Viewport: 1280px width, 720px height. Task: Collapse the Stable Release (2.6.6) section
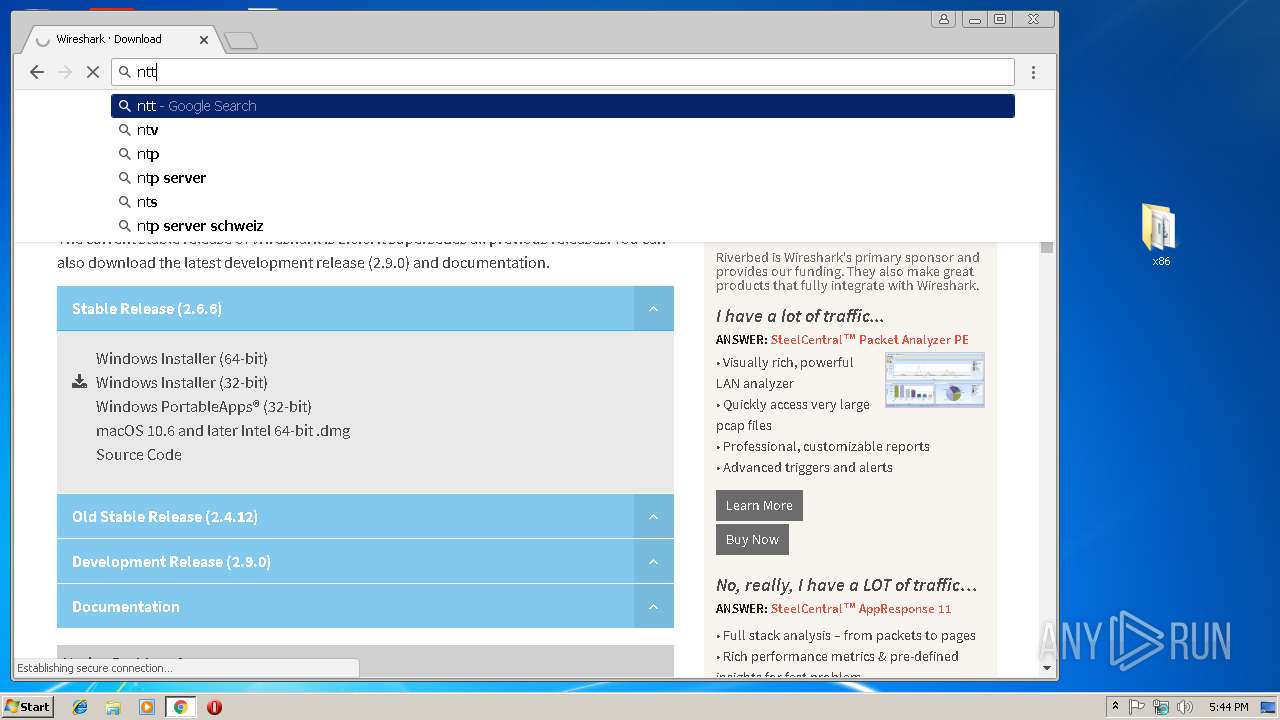click(x=653, y=309)
